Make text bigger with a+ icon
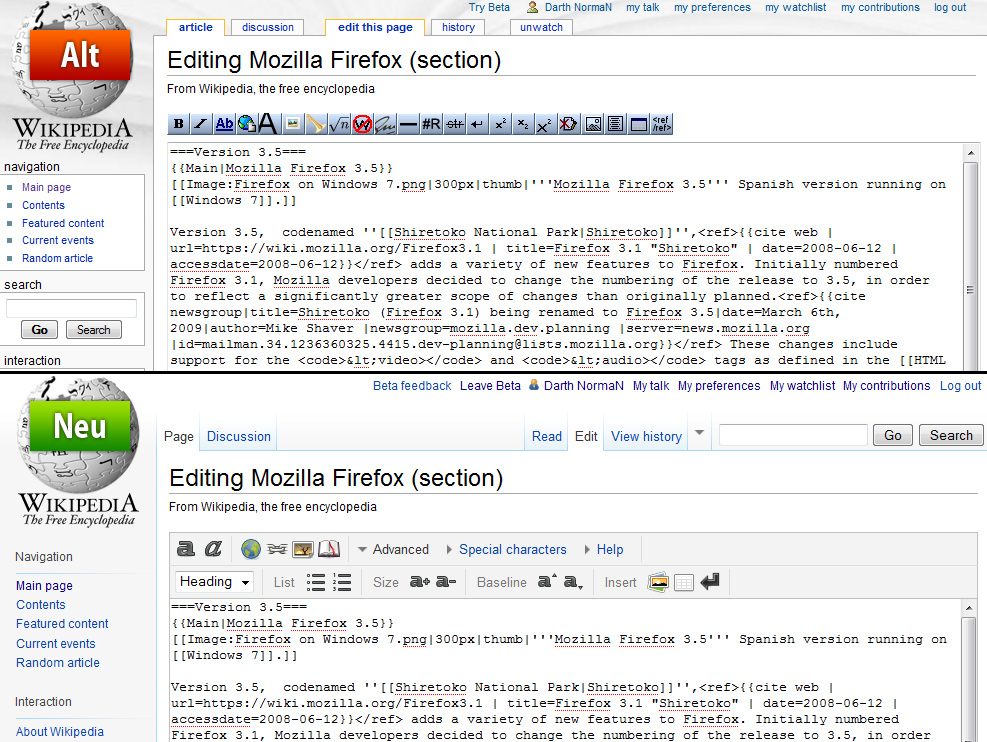Image resolution: width=987 pixels, height=742 pixels. pos(420,582)
